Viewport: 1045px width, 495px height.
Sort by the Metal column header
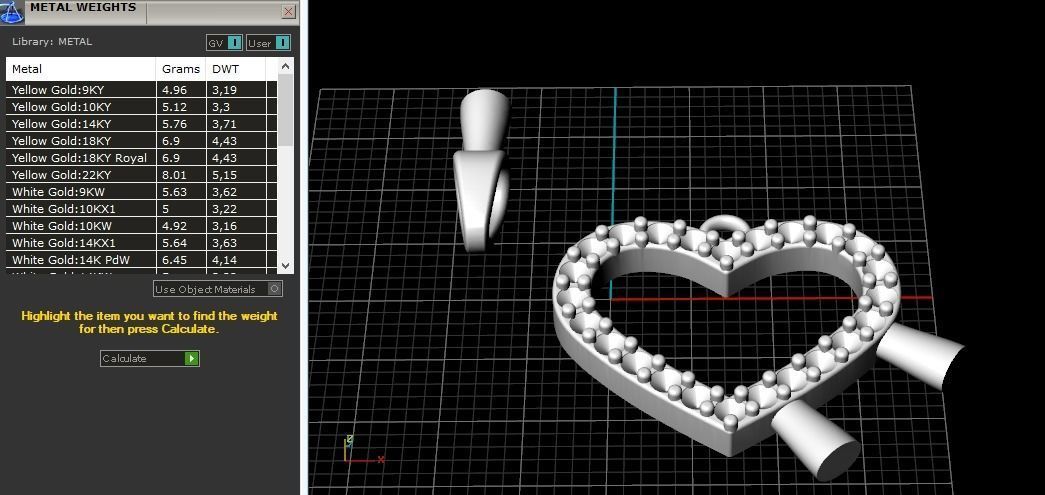coord(81,69)
